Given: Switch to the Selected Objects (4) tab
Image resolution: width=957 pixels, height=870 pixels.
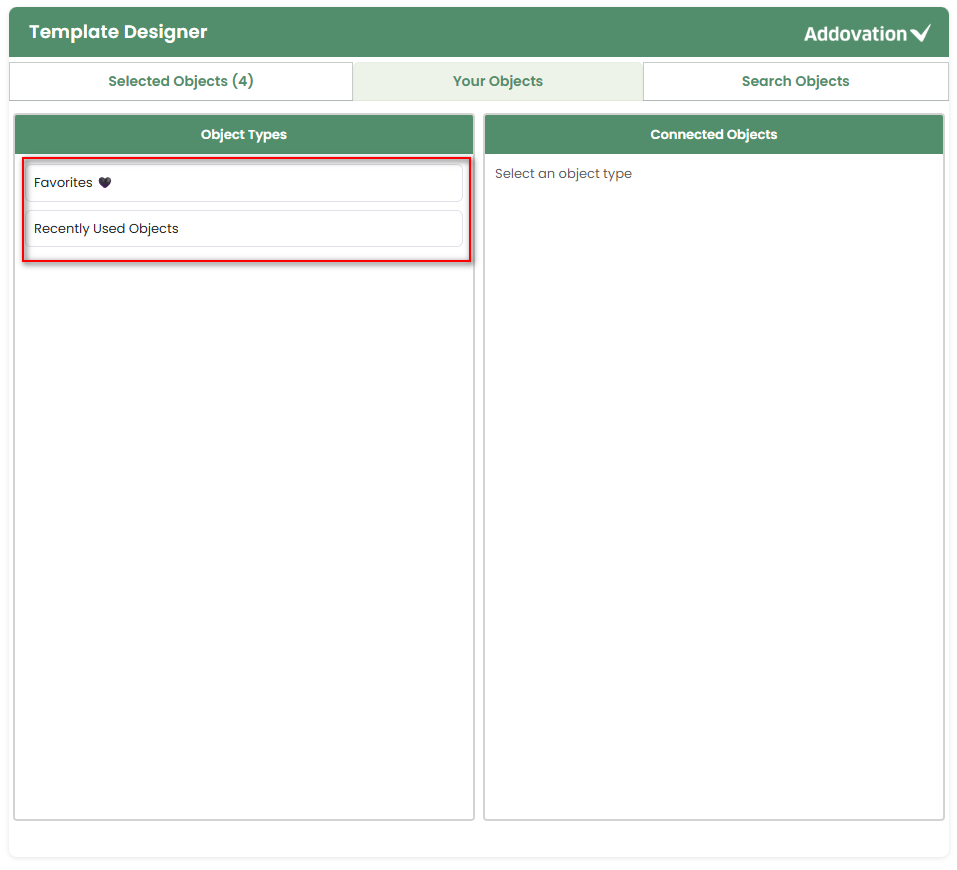Looking at the screenshot, I should pyautogui.click(x=181, y=81).
